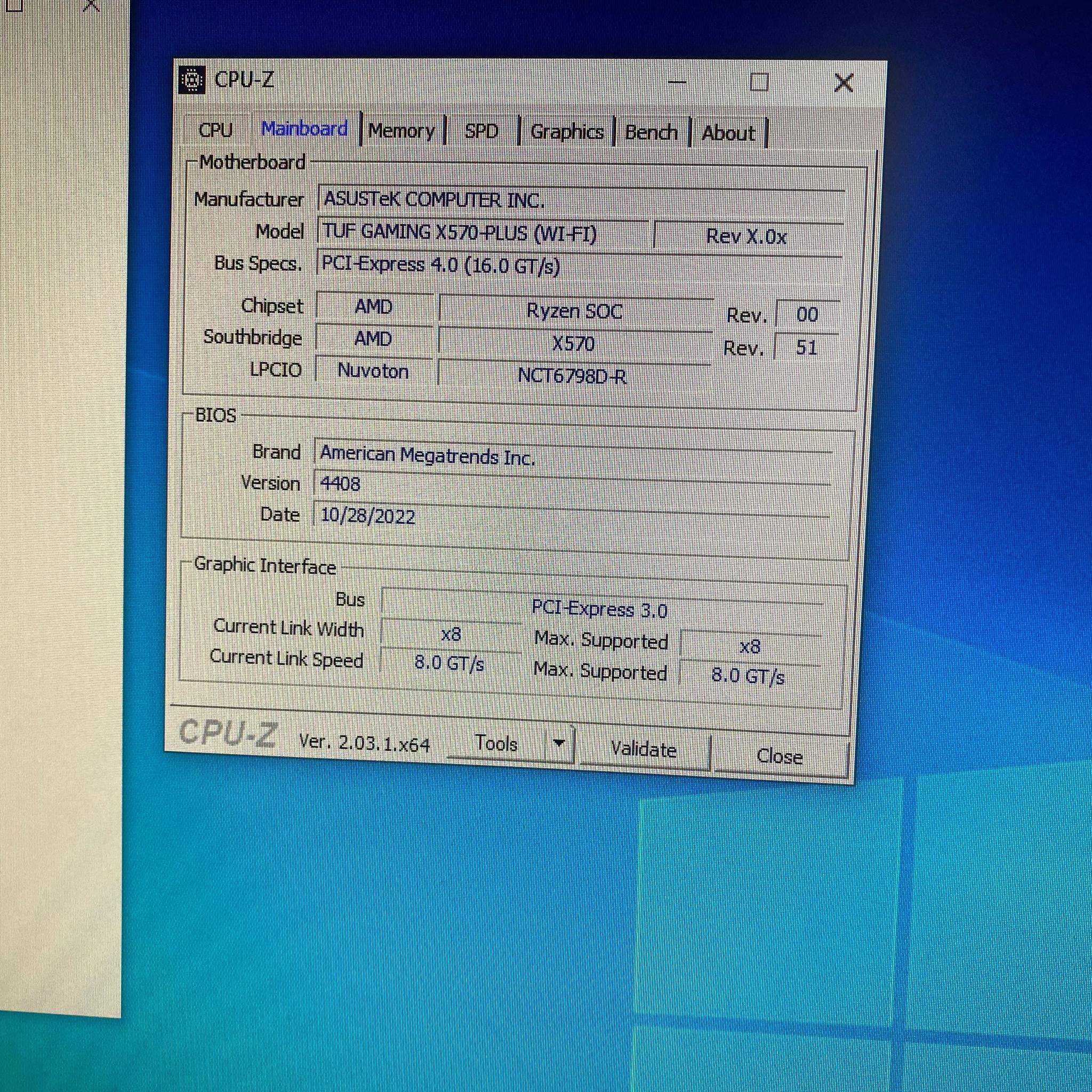Switch to the Memory tab
1092x1092 pixels.
(x=402, y=131)
